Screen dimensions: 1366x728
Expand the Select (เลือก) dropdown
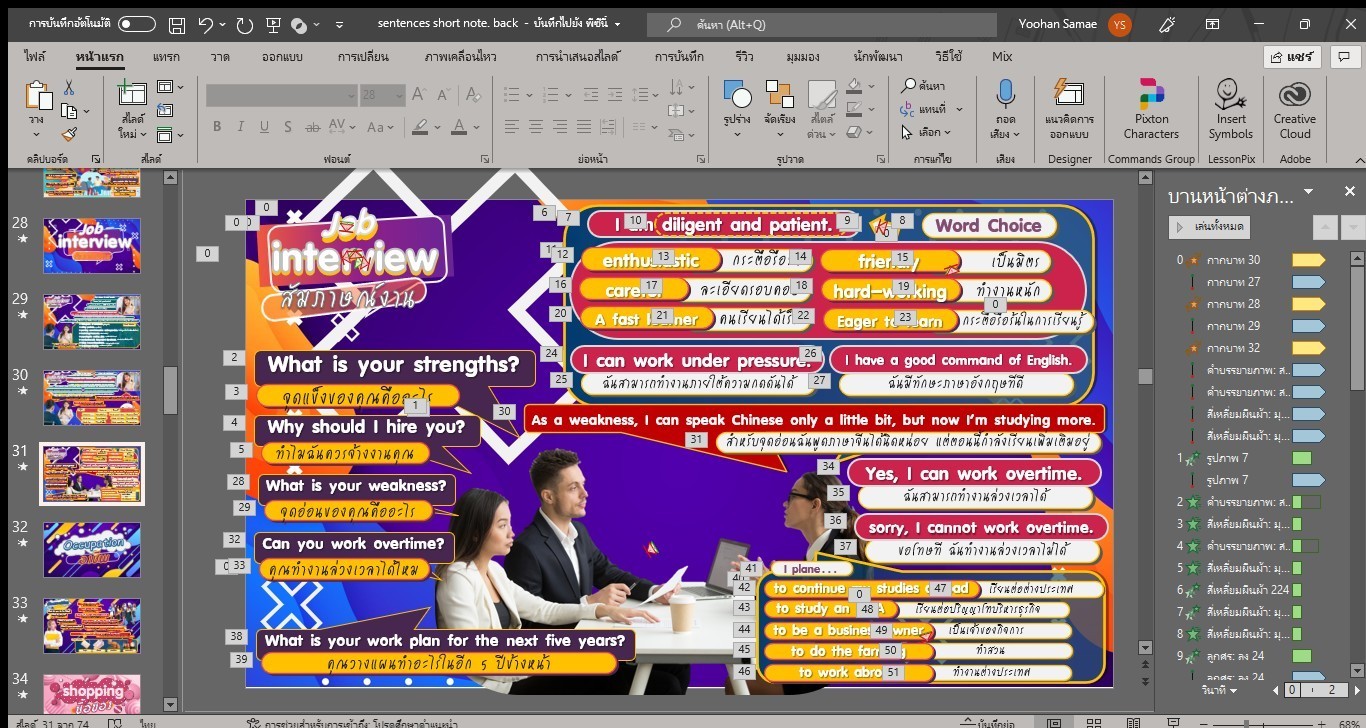946,132
